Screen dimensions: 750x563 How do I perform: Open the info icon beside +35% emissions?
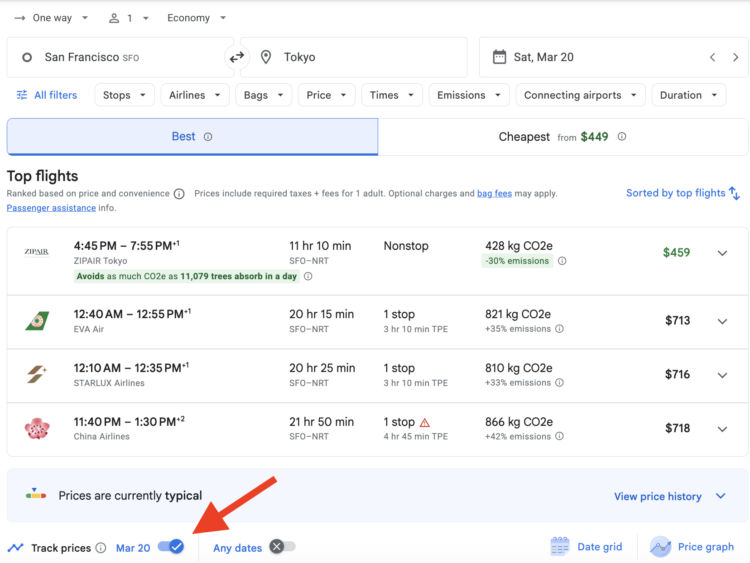coord(559,329)
